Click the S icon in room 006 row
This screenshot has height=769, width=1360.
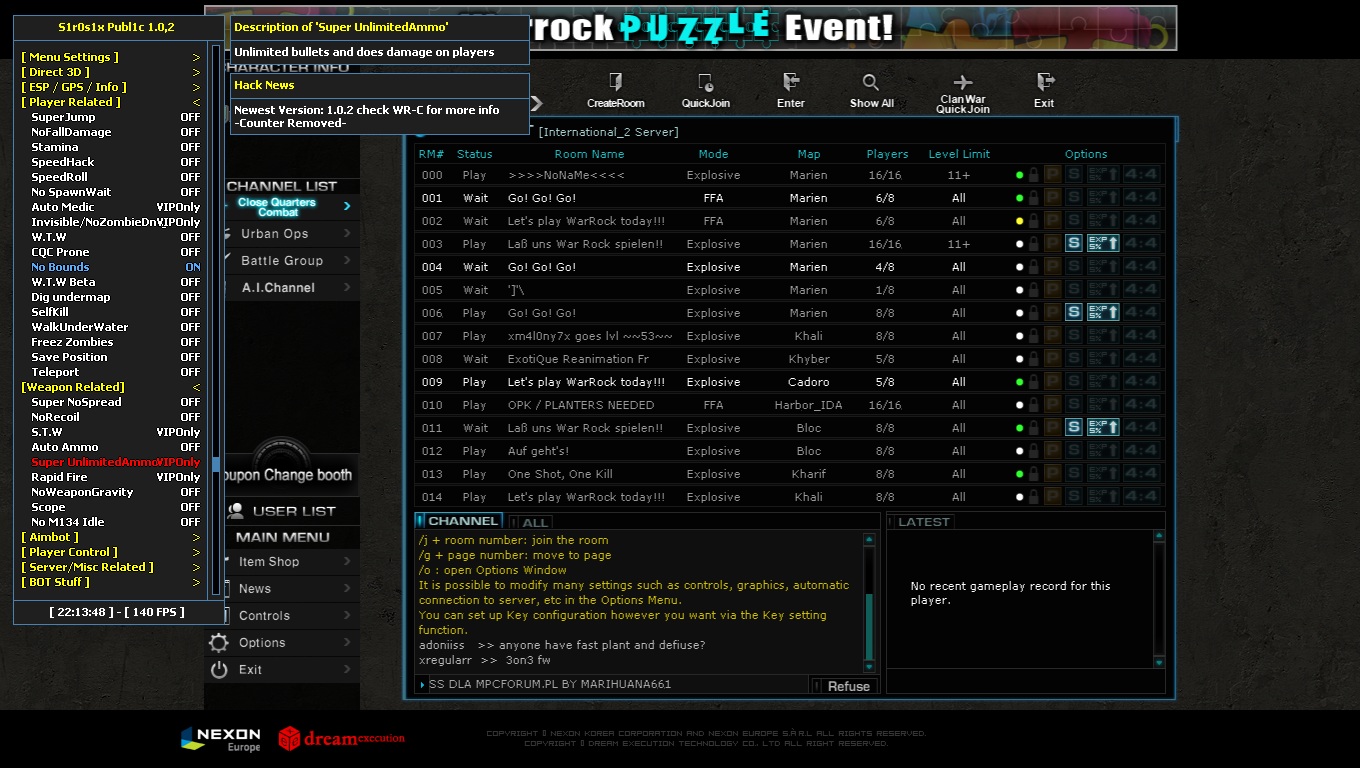pyautogui.click(x=1074, y=312)
